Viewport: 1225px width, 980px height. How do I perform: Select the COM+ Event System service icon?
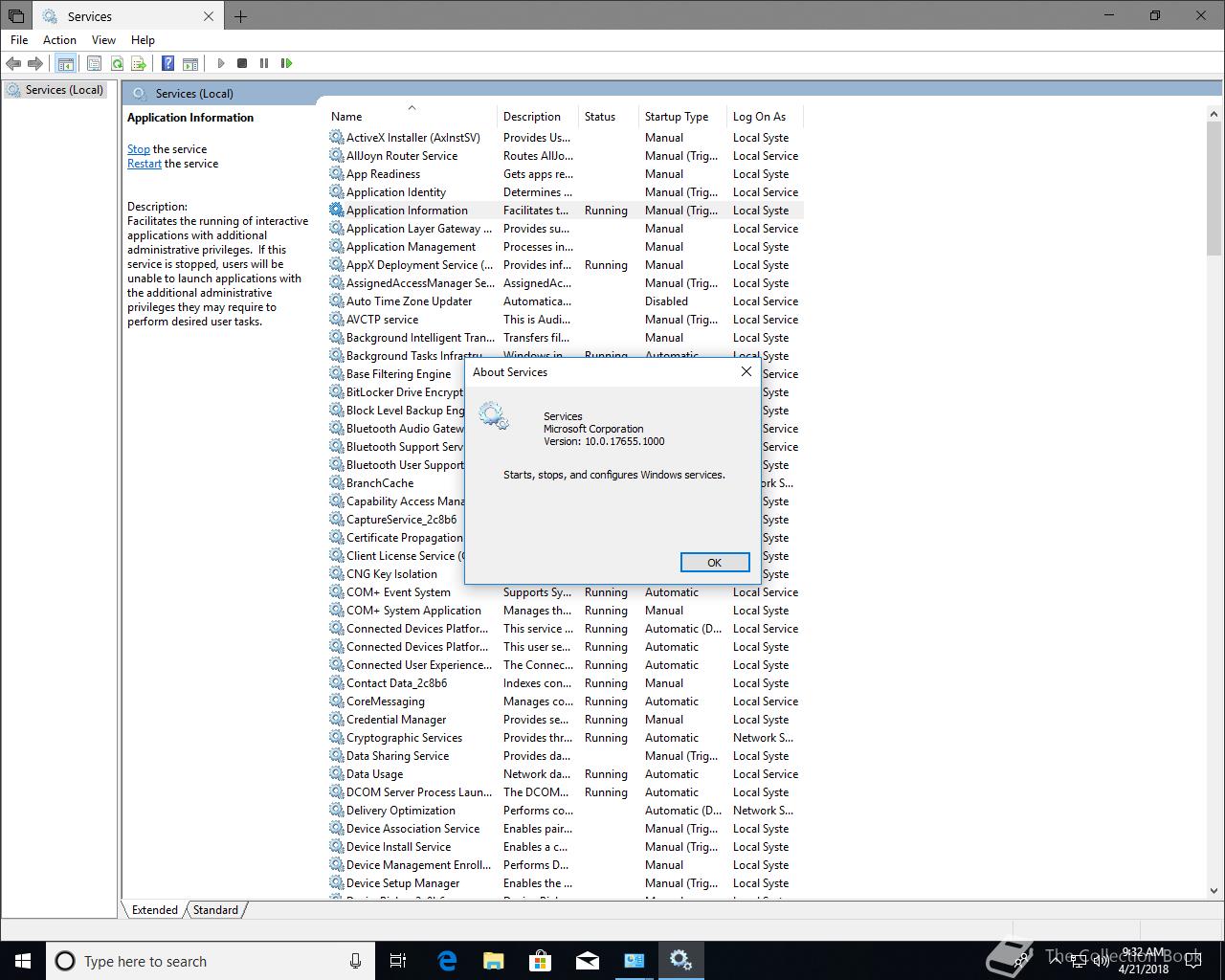(x=336, y=592)
